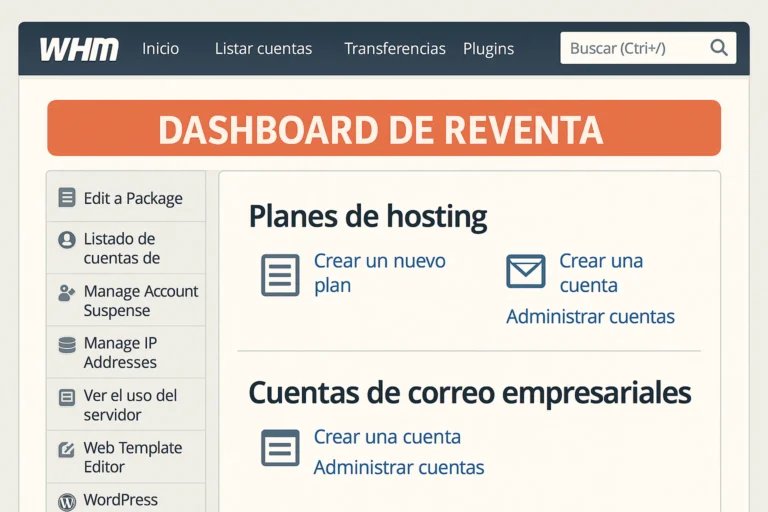Select Manage Account Suspense in sidebar

point(126,300)
